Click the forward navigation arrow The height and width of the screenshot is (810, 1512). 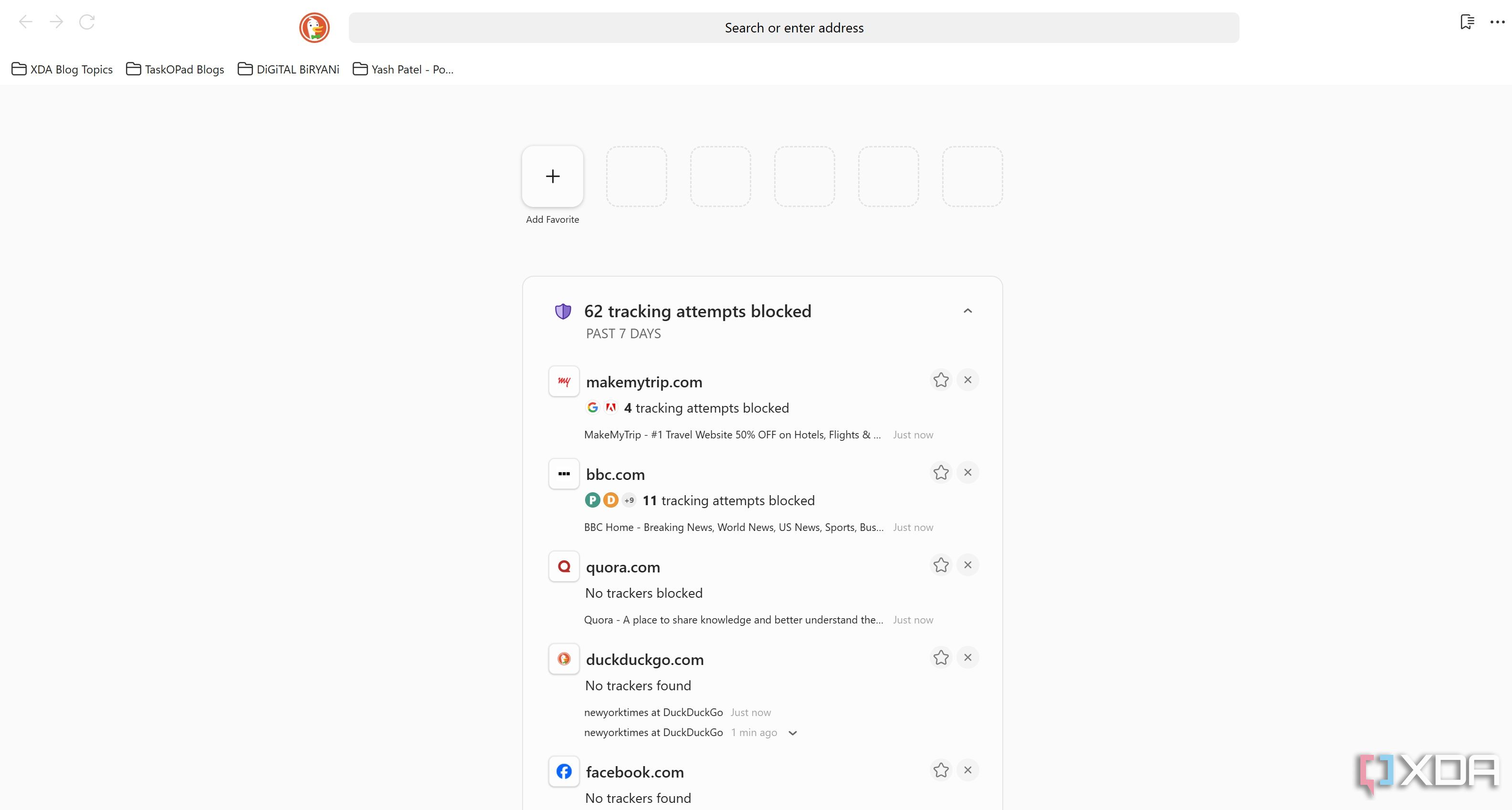(x=56, y=22)
